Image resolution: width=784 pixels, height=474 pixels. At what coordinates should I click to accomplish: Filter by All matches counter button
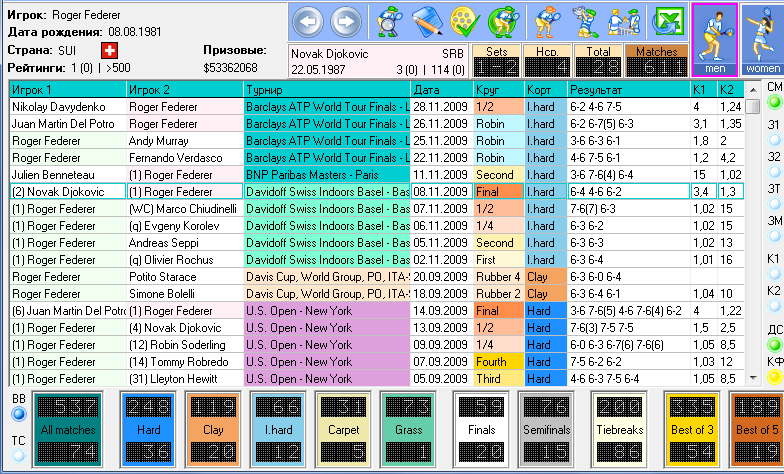click(x=68, y=430)
